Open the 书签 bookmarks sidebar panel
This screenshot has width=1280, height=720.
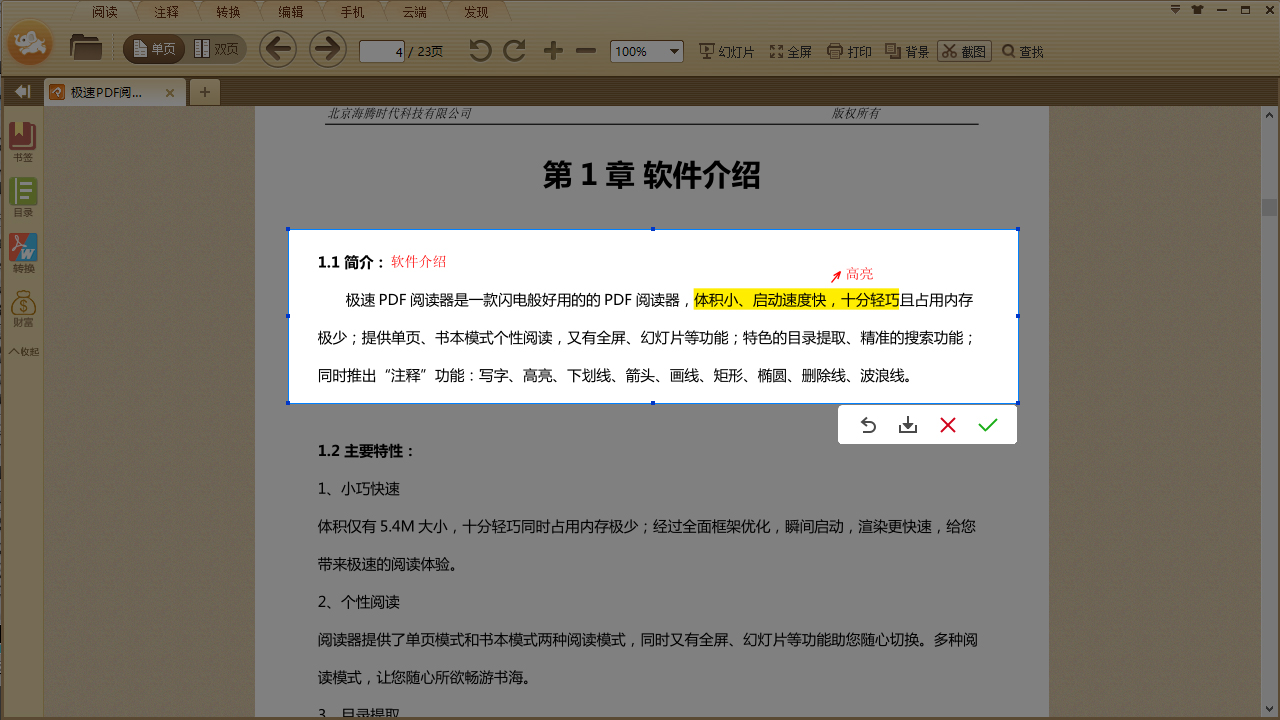(23, 142)
